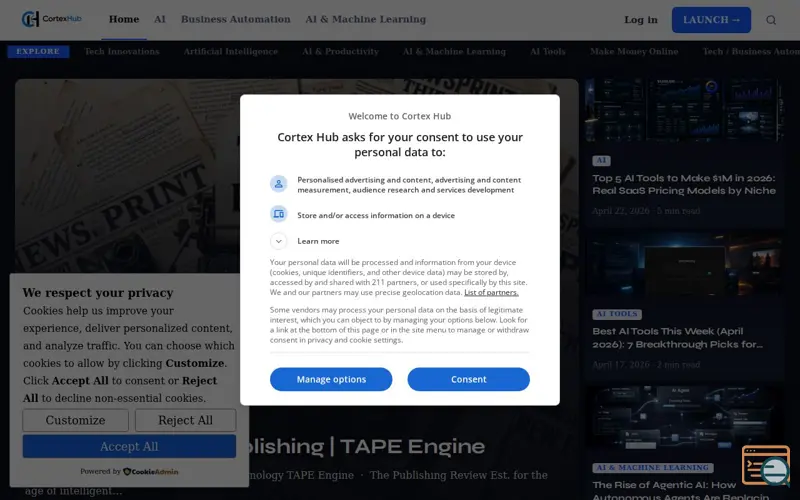Click the Manage options button
Viewport: 800px width, 500px height.
coord(331,379)
